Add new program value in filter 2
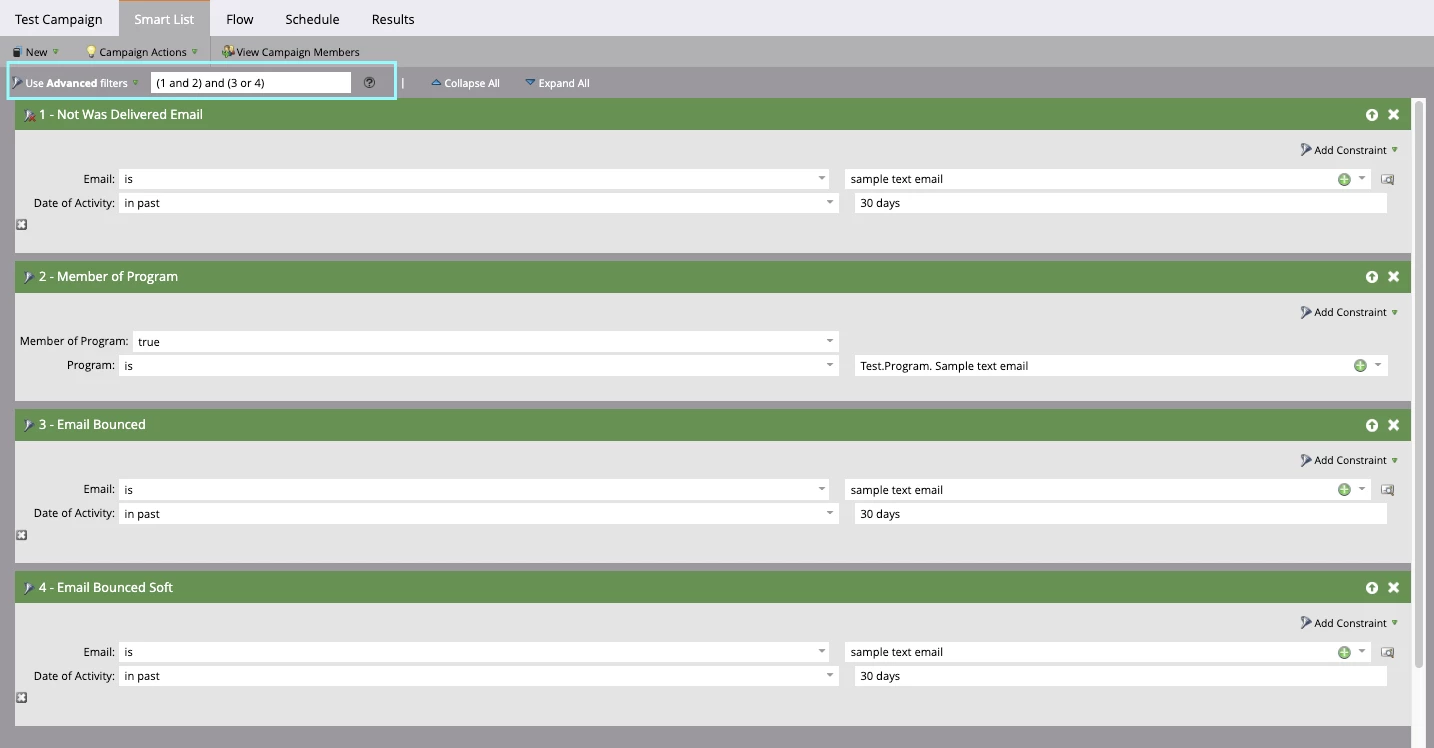The height and width of the screenshot is (748, 1434). point(1360,366)
